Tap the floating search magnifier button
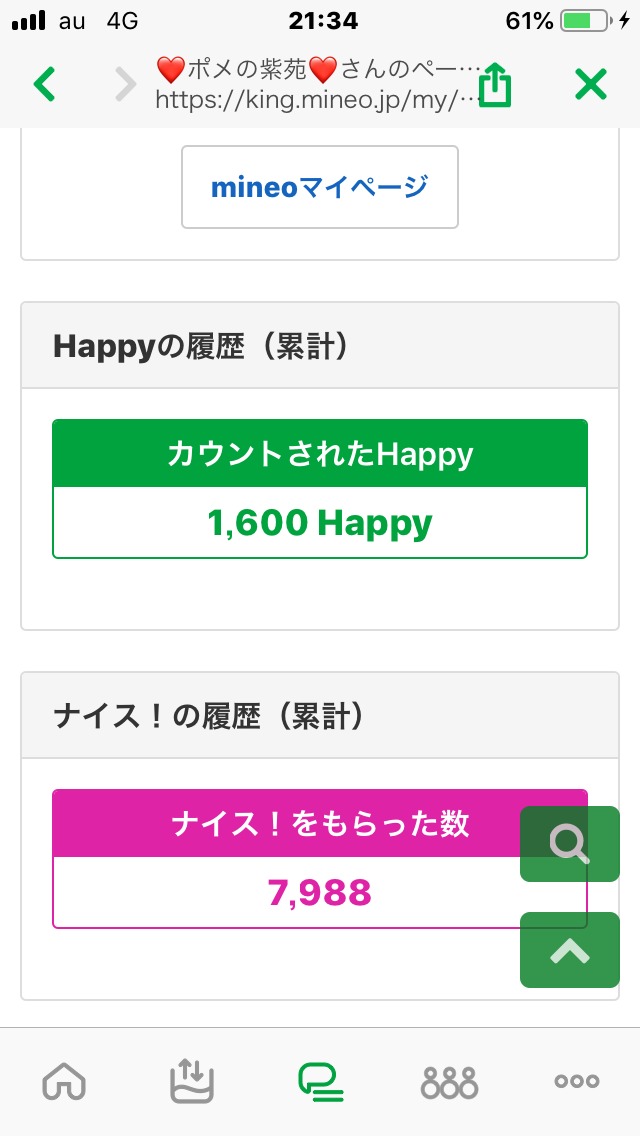640x1136 pixels. 570,845
